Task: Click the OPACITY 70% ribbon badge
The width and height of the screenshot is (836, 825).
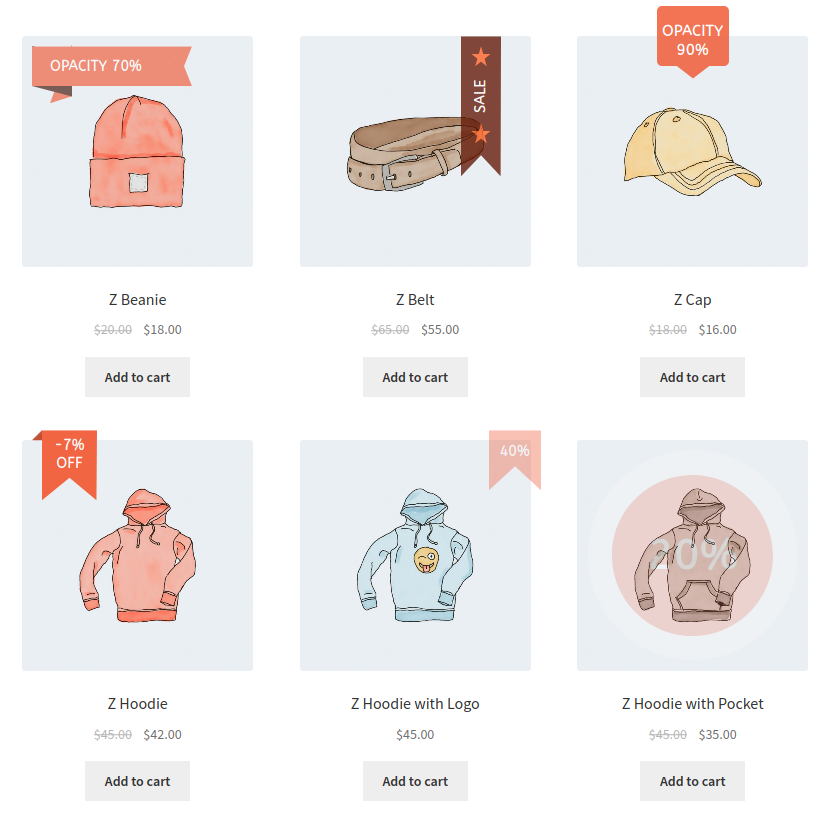Action: 111,66
